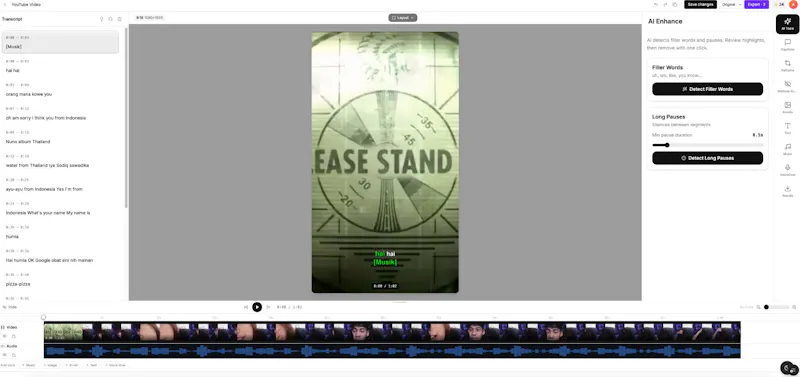Skip to previous frame control
Viewport: 800px width, 377px height.
[246, 307]
